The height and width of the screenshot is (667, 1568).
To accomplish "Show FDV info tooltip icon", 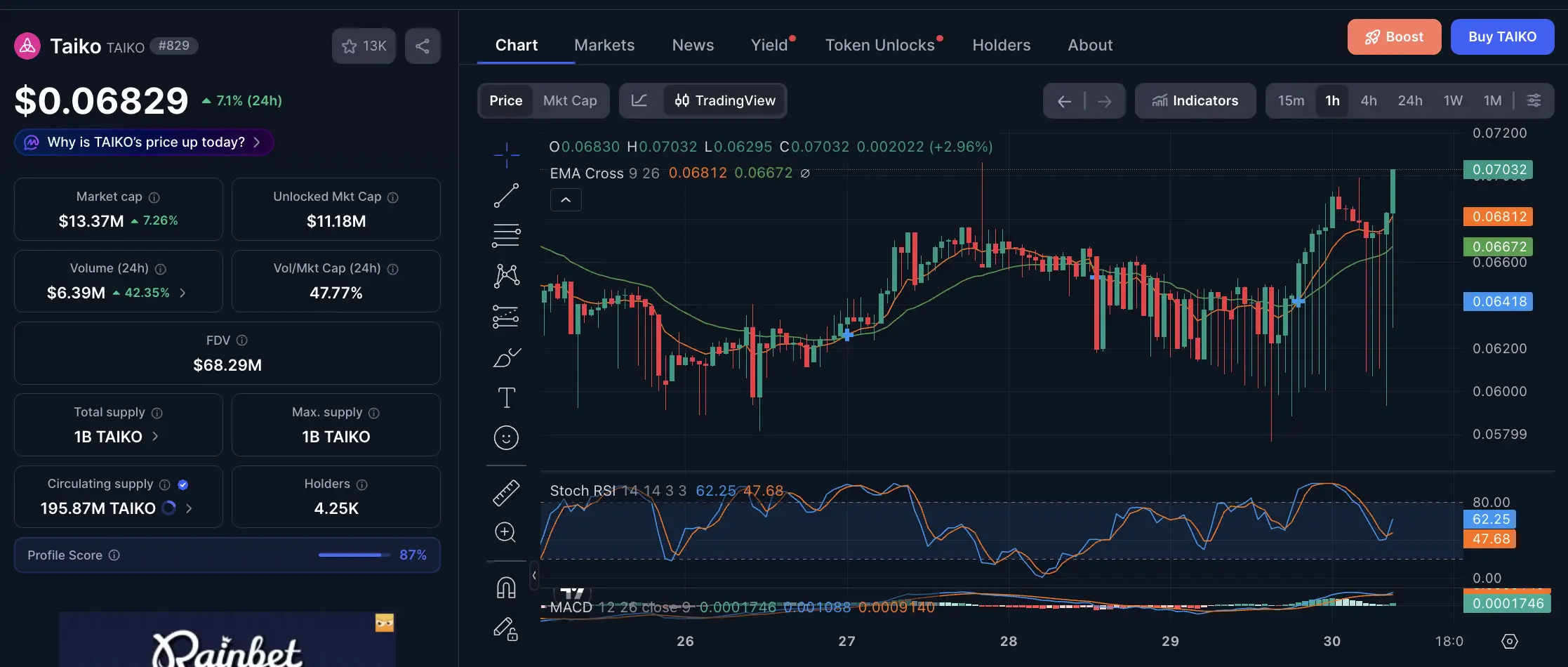I will [x=242, y=341].
